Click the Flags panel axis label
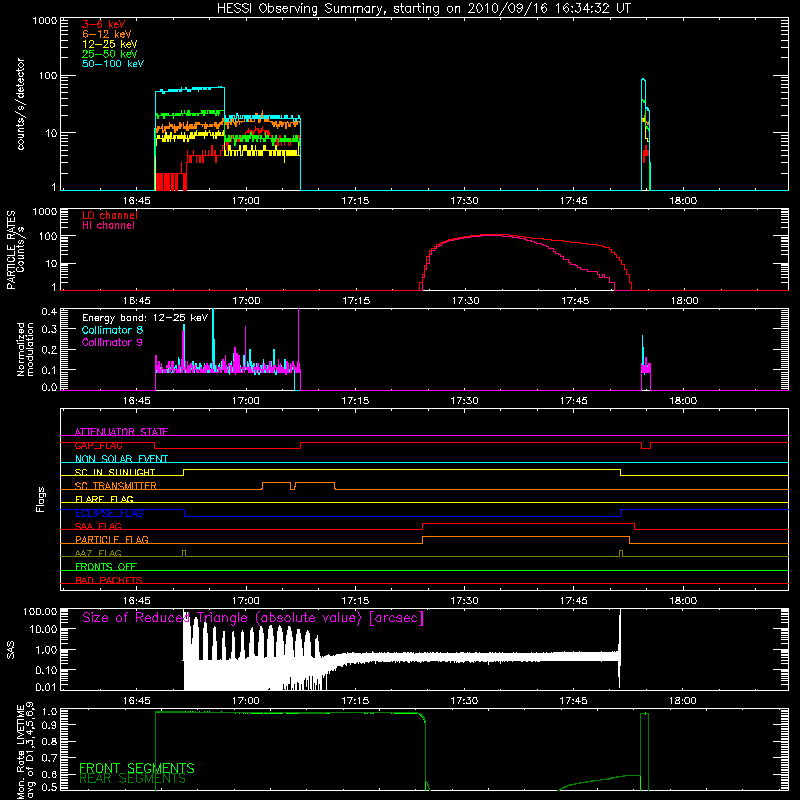 pyautogui.click(x=41, y=499)
